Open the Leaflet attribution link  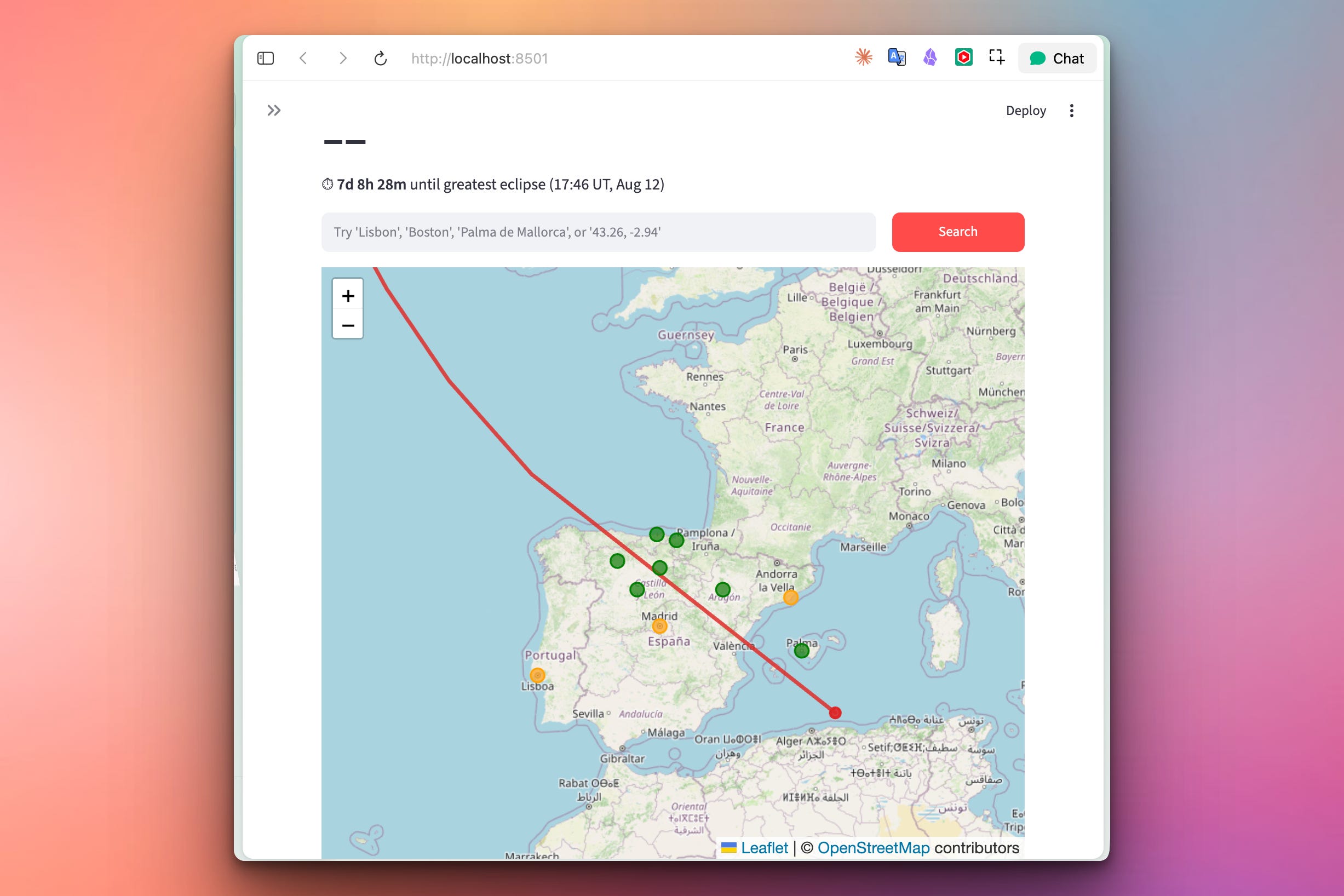pyautogui.click(x=764, y=848)
